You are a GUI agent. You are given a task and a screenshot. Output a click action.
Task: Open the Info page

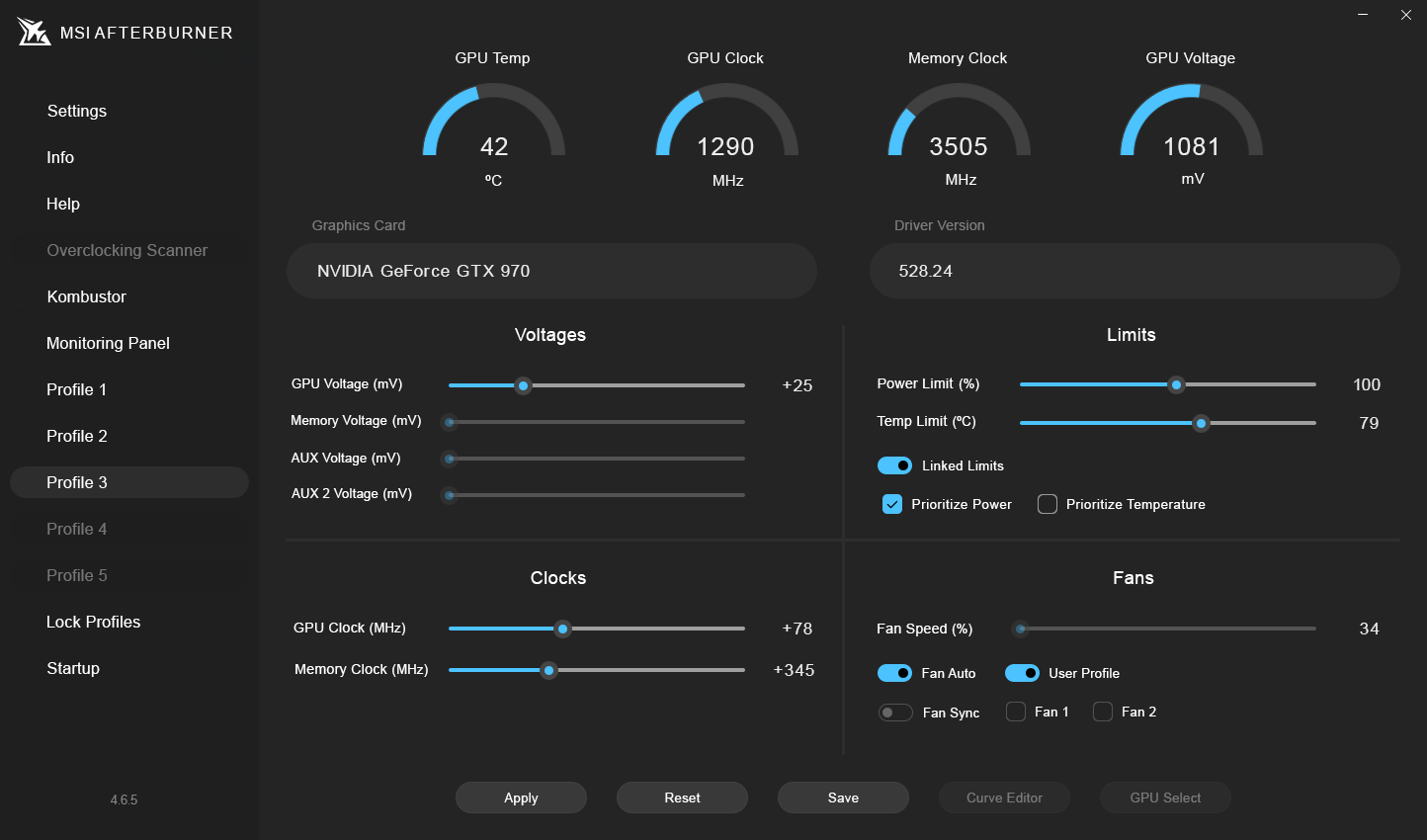[60, 157]
